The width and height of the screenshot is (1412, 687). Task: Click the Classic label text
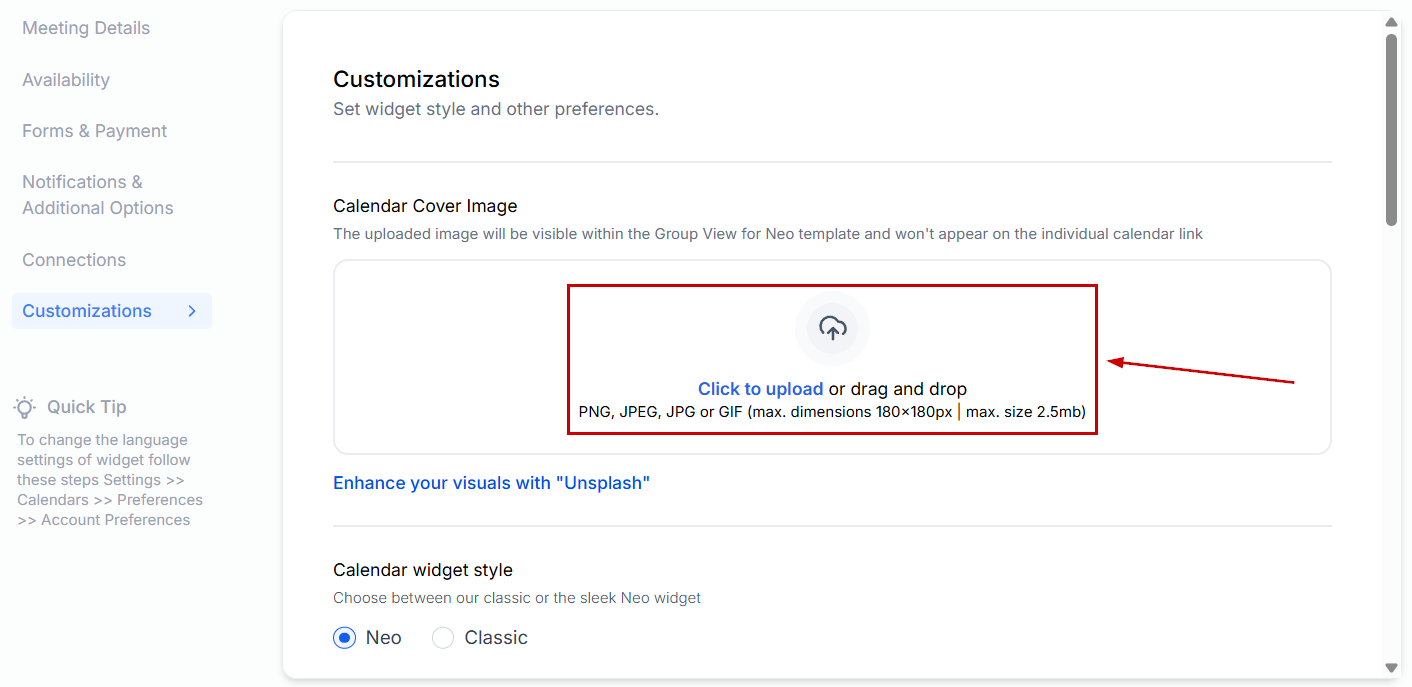[496, 638]
